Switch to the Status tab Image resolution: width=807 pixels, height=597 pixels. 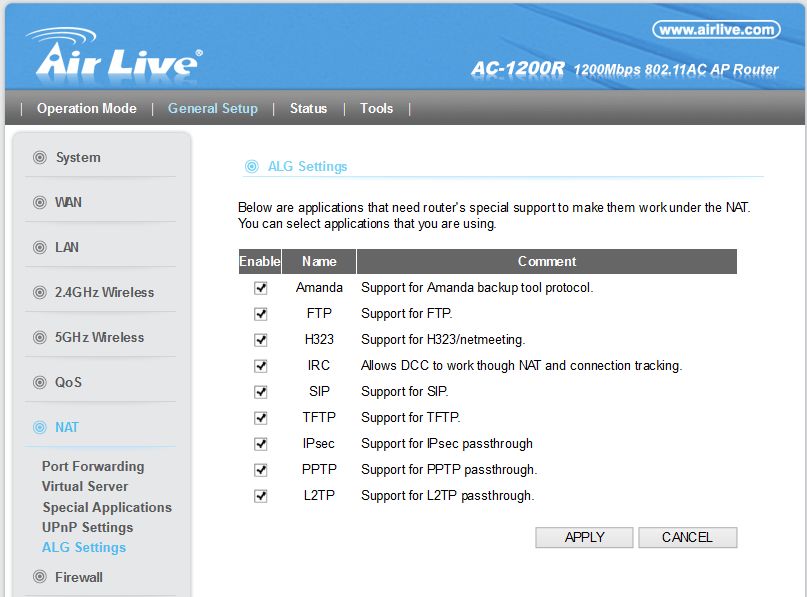click(x=308, y=109)
